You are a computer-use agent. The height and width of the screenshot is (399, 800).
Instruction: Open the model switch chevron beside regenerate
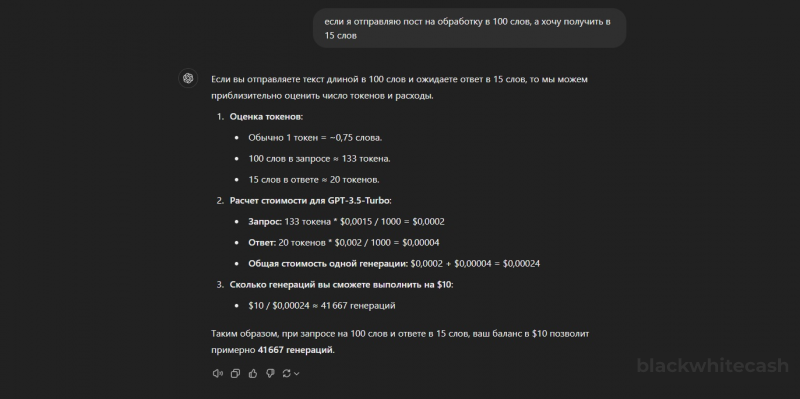click(296, 373)
